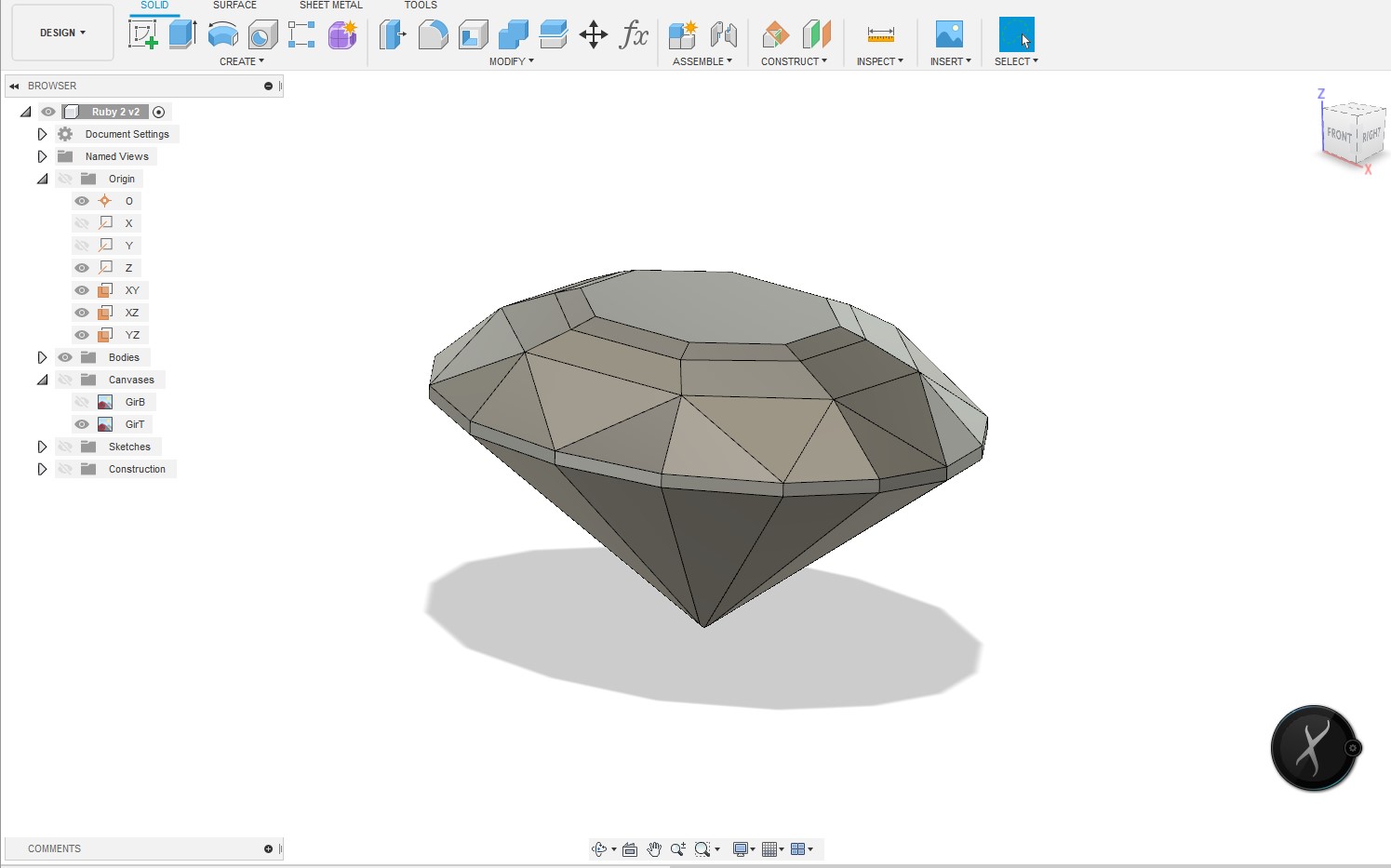
Task: Collapse the BROWSER panel header arrows
Action: click(x=14, y=86)
